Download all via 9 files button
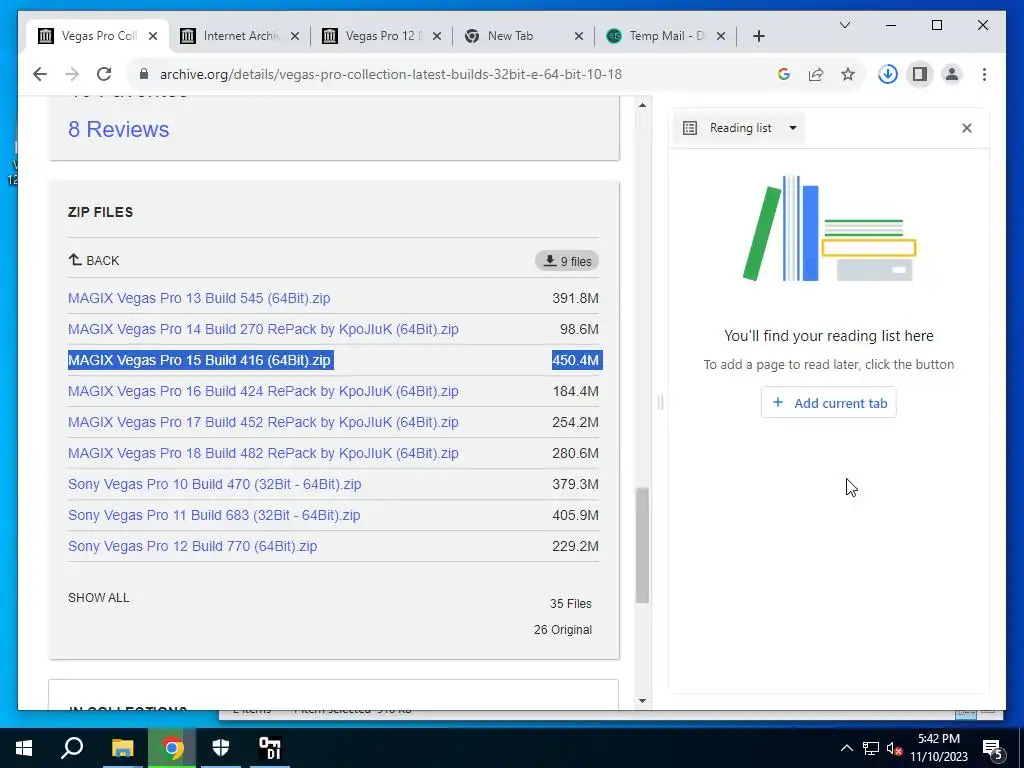Image resolution: width=1024 pixels, height=768 pixels. pyautogui.click(x=567, y=261)
